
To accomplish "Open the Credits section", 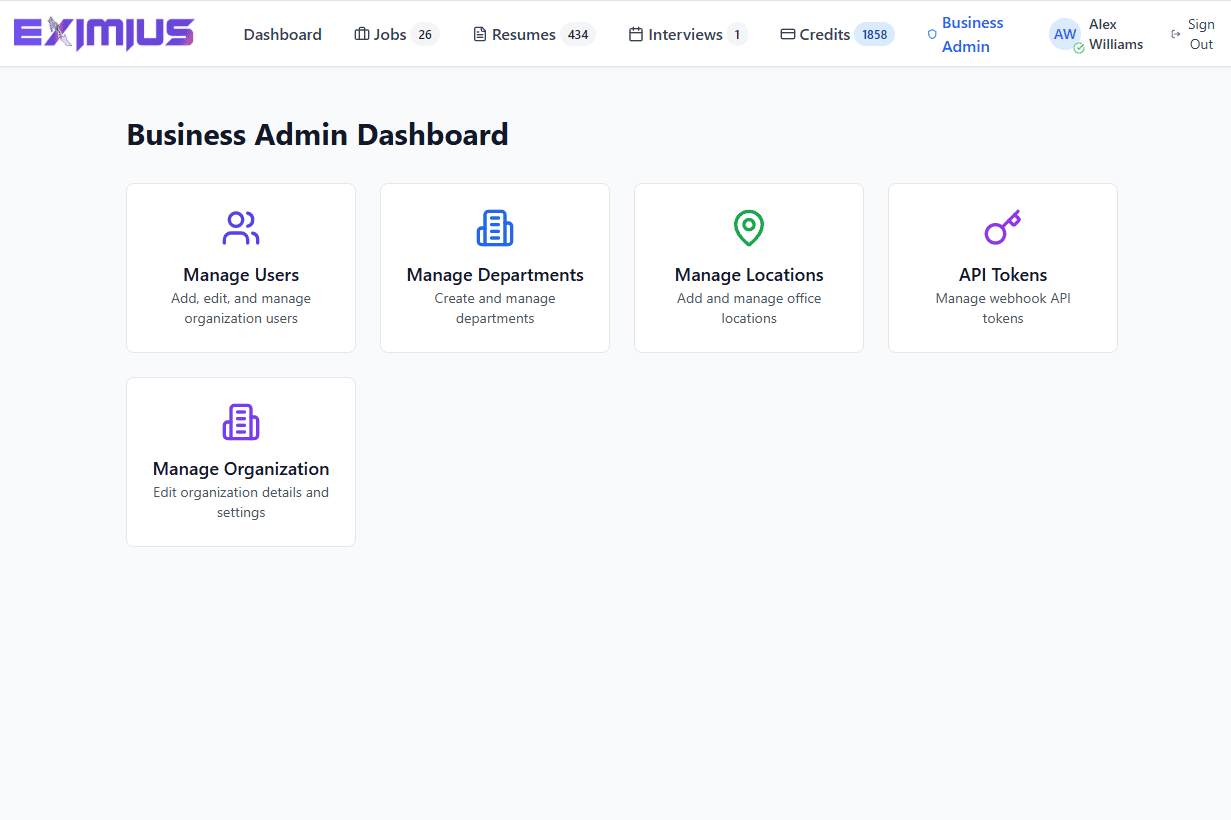I will pyautogui.click(x=824, y=34).
